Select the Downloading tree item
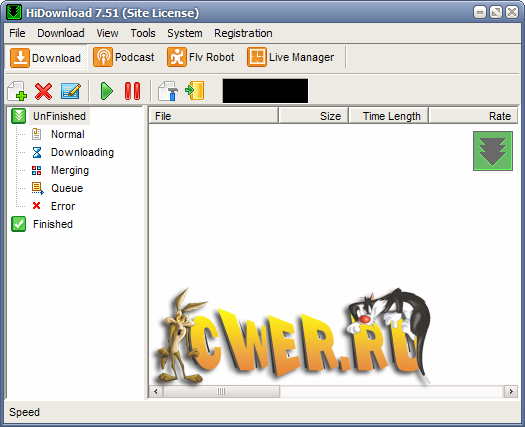This screenshot has width=525, height=427. pyautogui.click(x=82, y=152)
